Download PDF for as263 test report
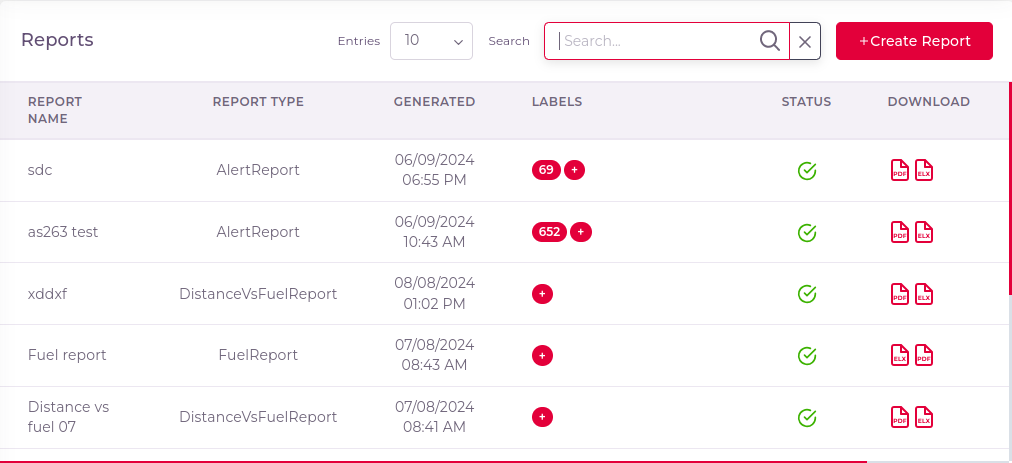Screen dimensions: 1012x463 [x=900, y=232]
